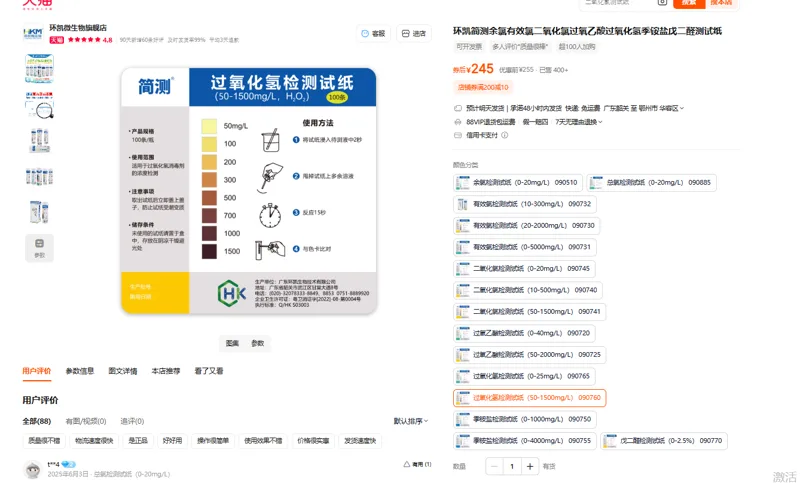Viewport: 800px width, 483px height.
Task: Choose option 二氧化氯检测试纸 (10-500mg/L) 090740
Action: tap(528, 290)
